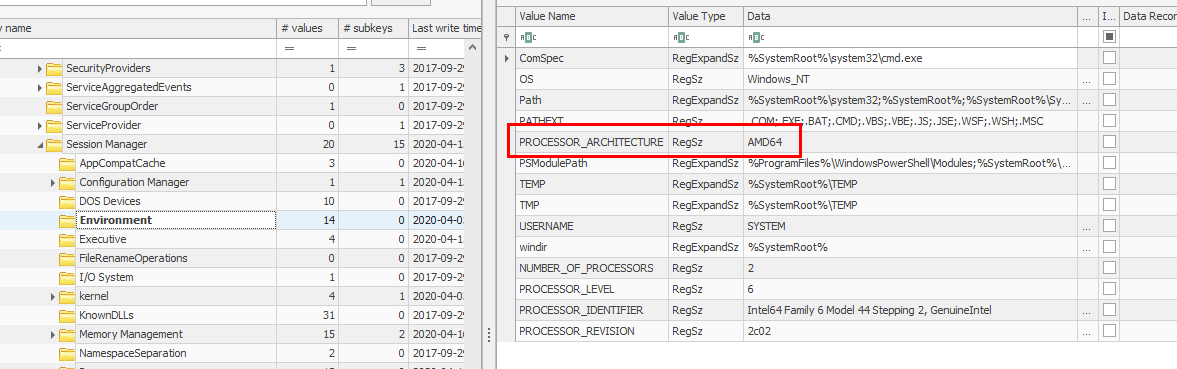1177x369 pixels.
Task: Sort by the Last write time header
Action: point(444,28)
